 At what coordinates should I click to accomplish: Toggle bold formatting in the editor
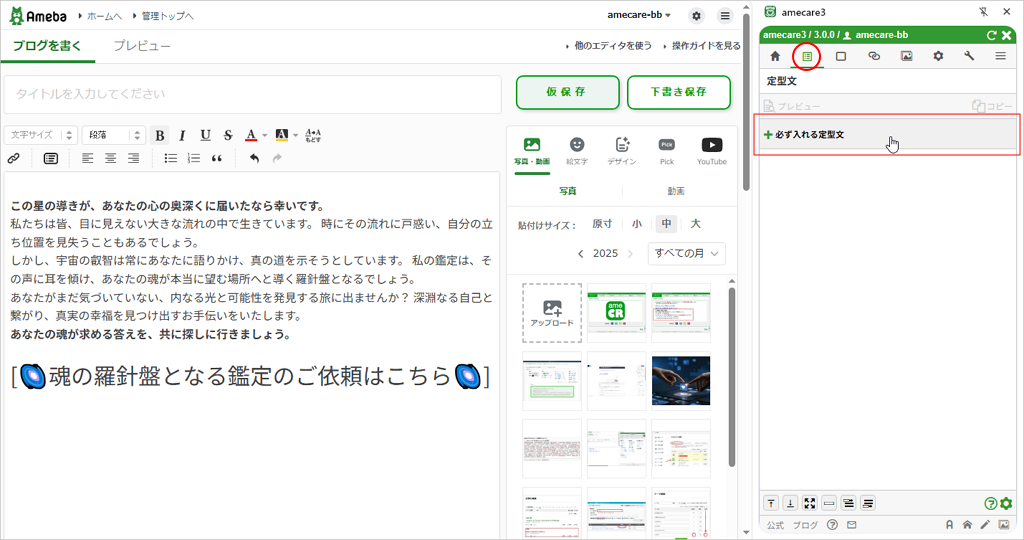point(160,135)
